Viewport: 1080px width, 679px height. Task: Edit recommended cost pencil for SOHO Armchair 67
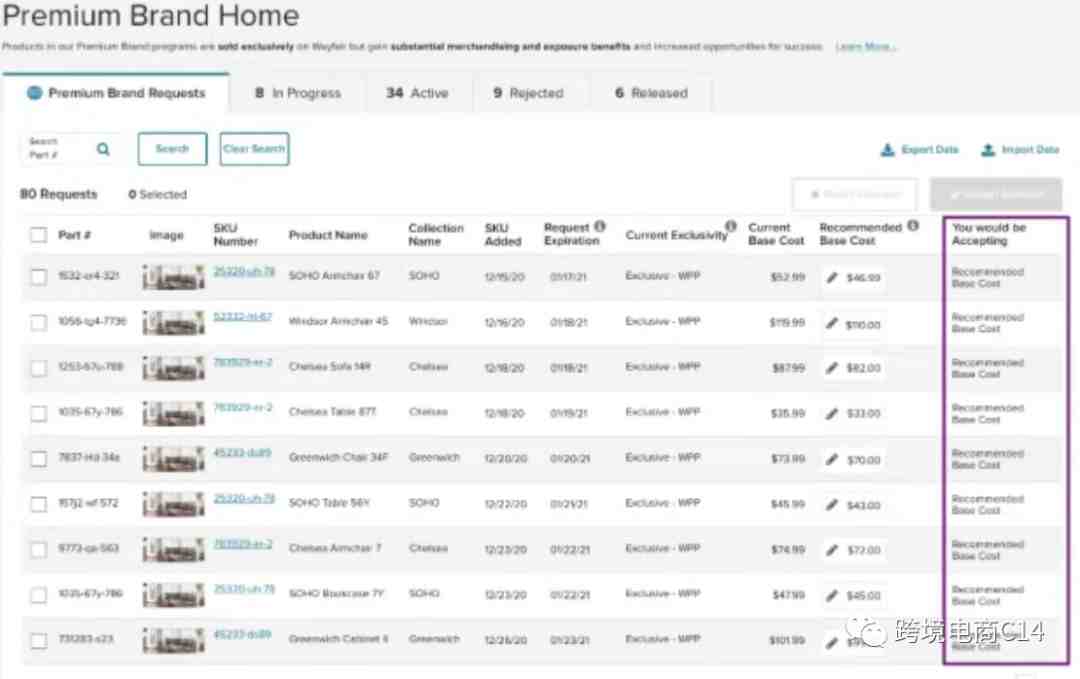[832, 278]
